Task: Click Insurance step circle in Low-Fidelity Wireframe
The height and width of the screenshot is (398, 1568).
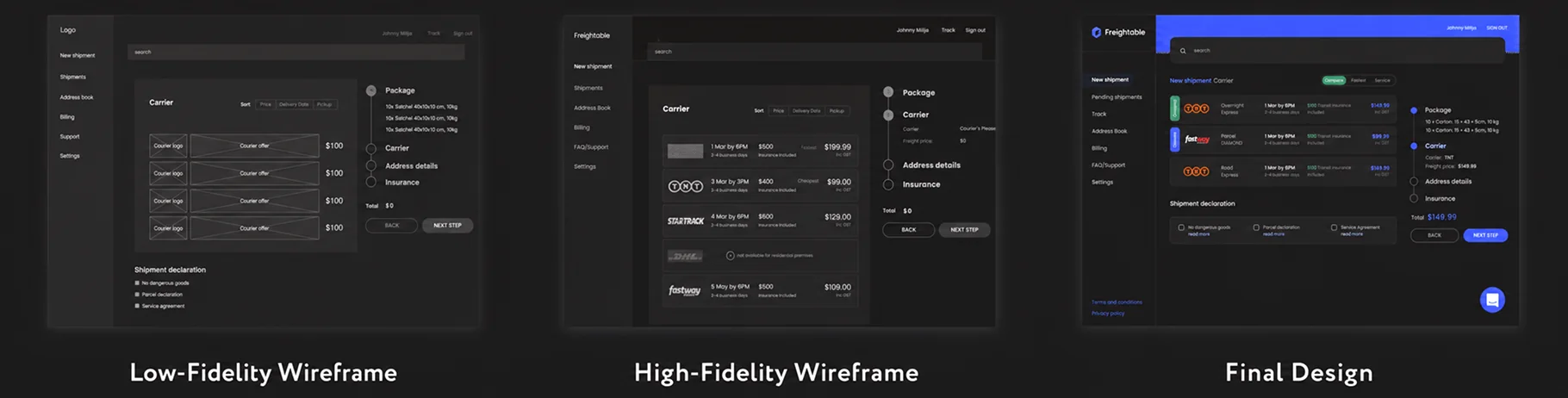Action: click(371, 182)
